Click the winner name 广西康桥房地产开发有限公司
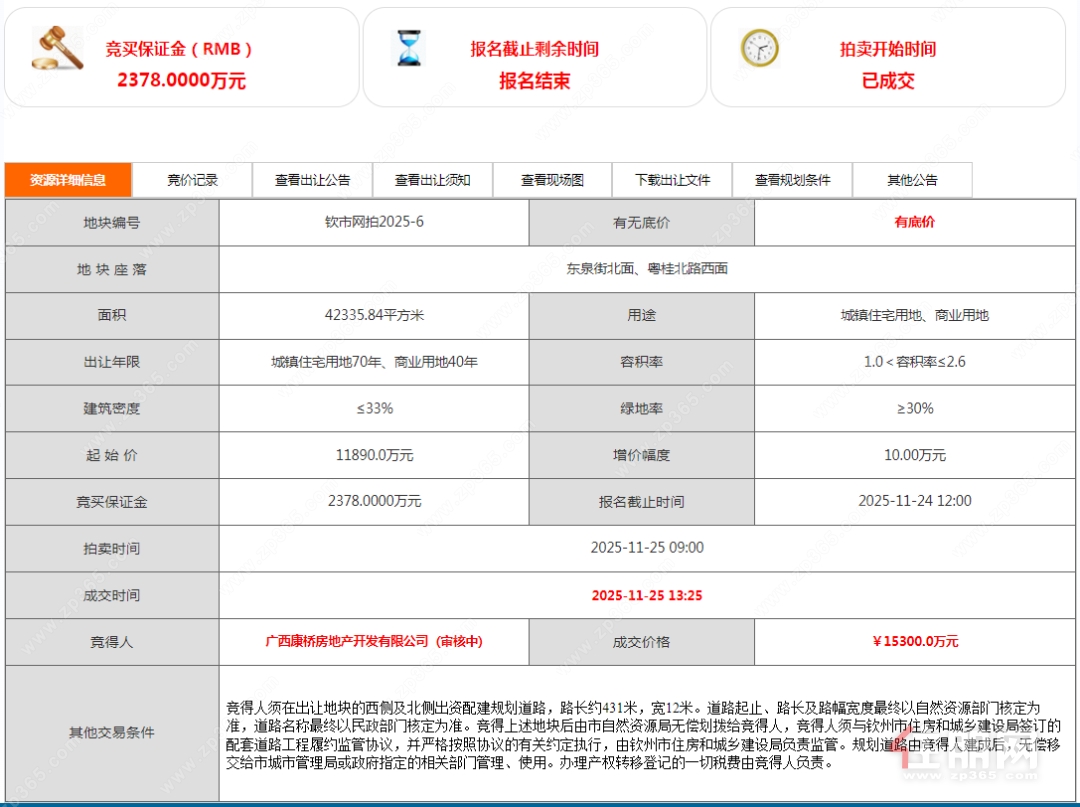Viewport: 1080px width, 807px height. pyautogui.click(x=346, y=641)
